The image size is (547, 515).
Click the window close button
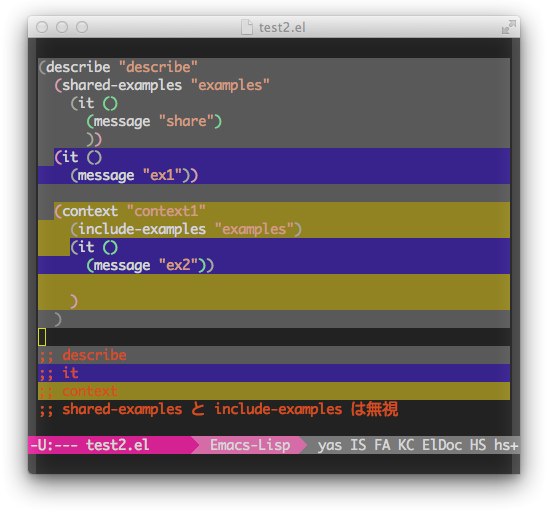tap(42, 27)
